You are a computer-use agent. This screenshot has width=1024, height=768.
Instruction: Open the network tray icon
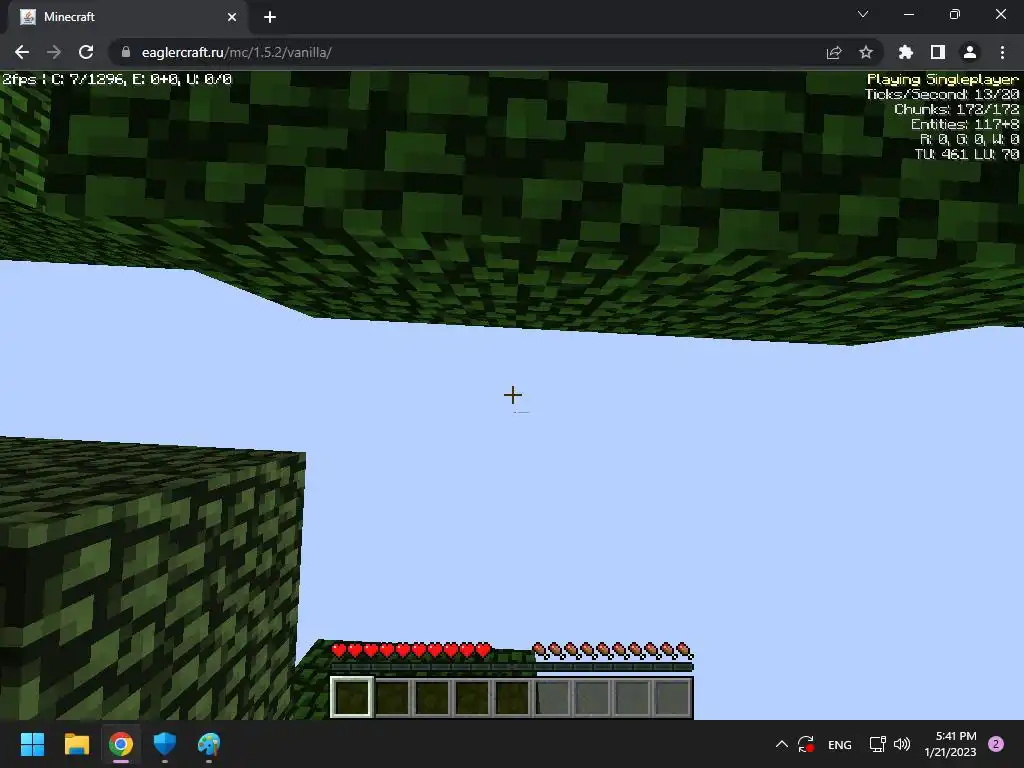click(x=877, y=744)
